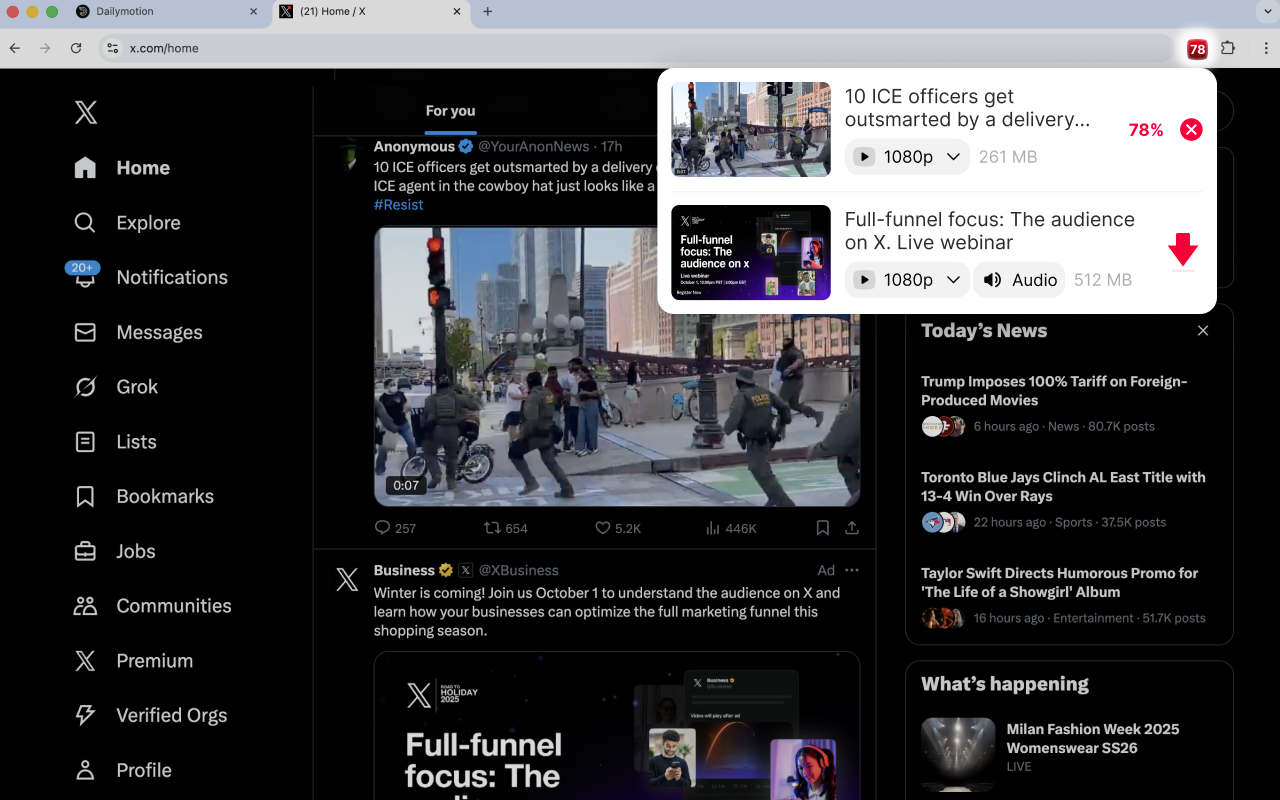This screenshot has height=800, width=1280.
Task: Like the Anonymous ICE officers tweet
Action: click(x=603, y=527)
